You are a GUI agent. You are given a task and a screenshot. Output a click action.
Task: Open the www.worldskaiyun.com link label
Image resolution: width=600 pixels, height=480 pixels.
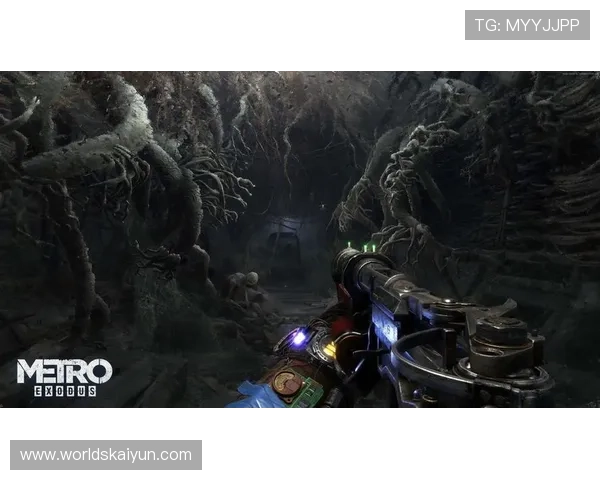[106, 455]
